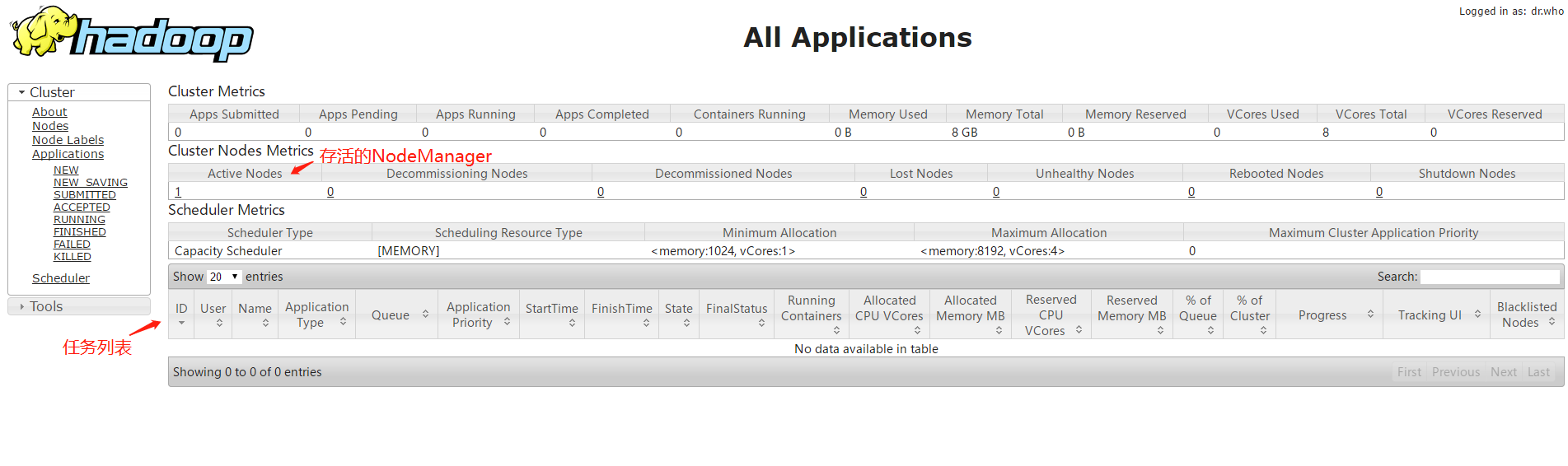Sort by Application Priority column
1568x466 pixels.
click(478, 315)
